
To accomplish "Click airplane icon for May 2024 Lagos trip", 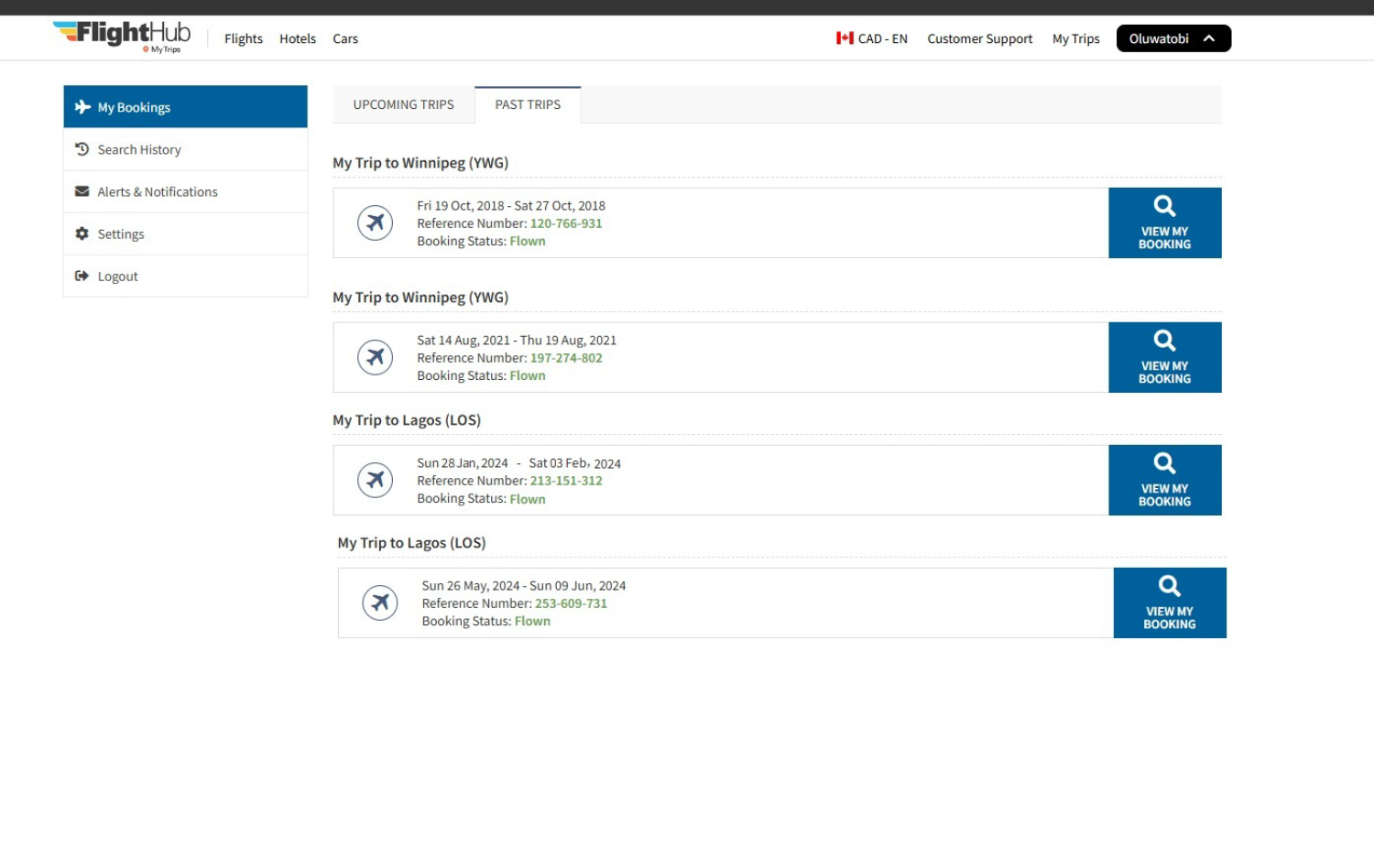I will coord(379,602).
